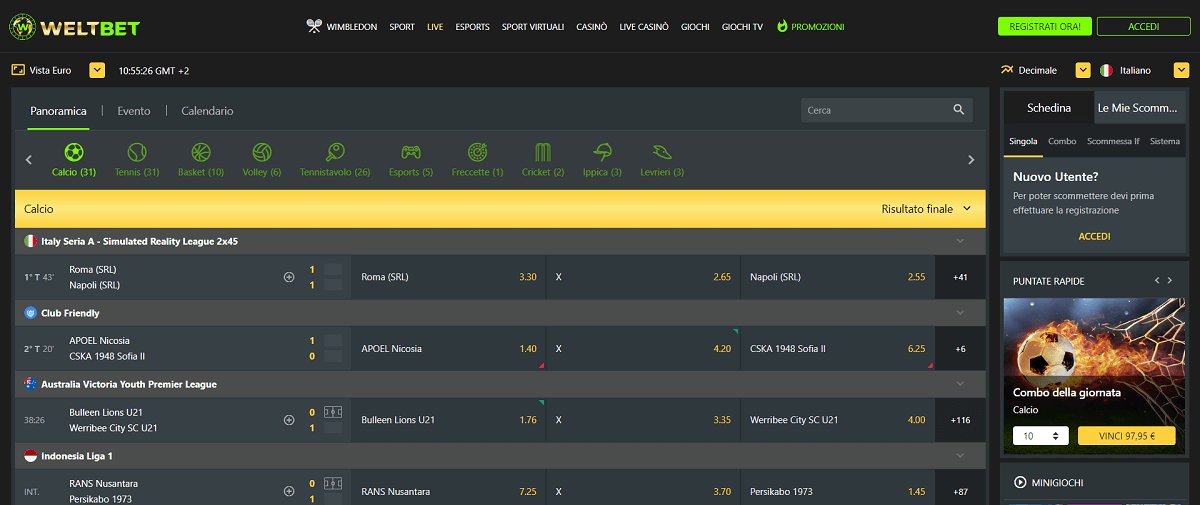The width and height of the screenshot is (1200, 505).
Task: Open Promozioni with flame icon
Action: pos(810,27)
